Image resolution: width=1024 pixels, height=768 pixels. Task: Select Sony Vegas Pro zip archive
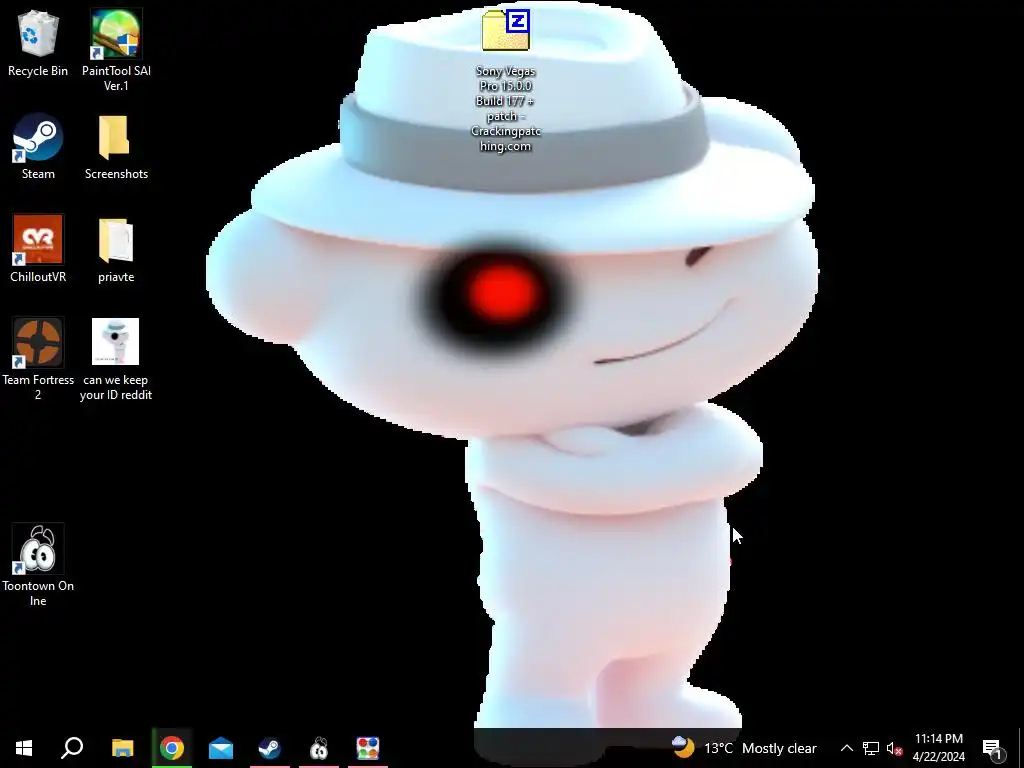click(505, 81)
